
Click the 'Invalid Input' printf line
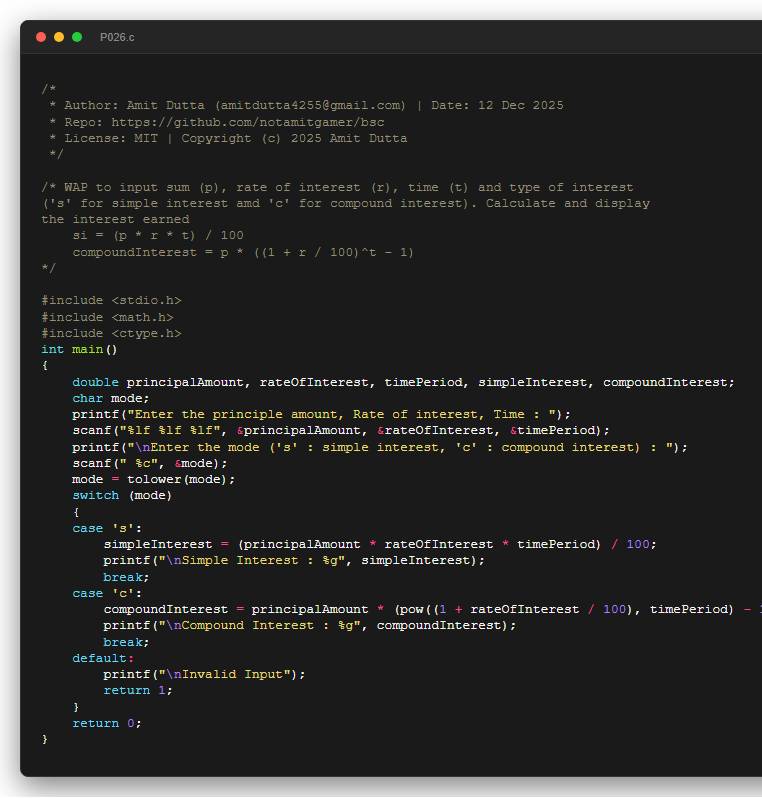[204, 674]
